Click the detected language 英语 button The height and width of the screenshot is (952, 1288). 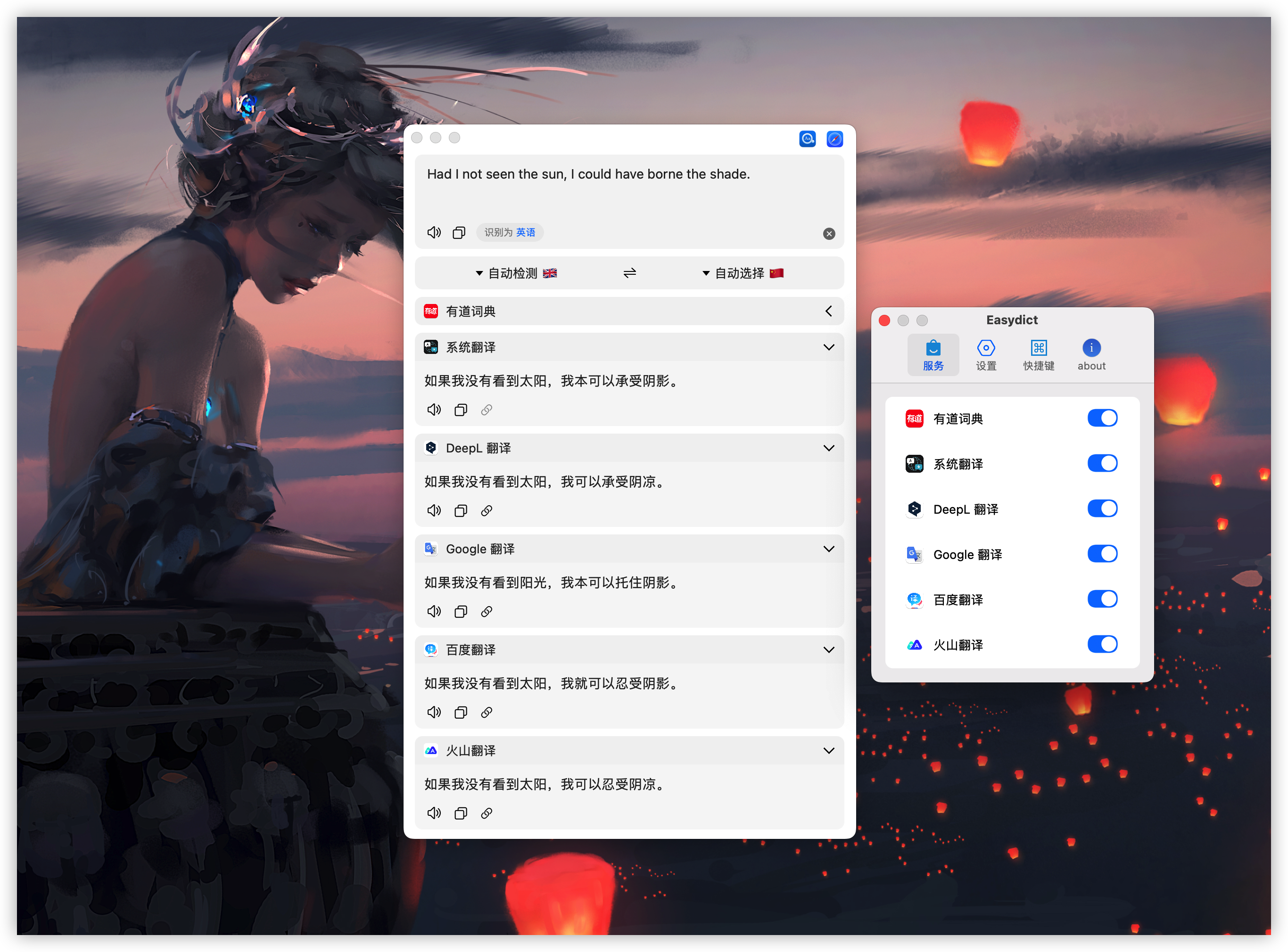(525, 232)
